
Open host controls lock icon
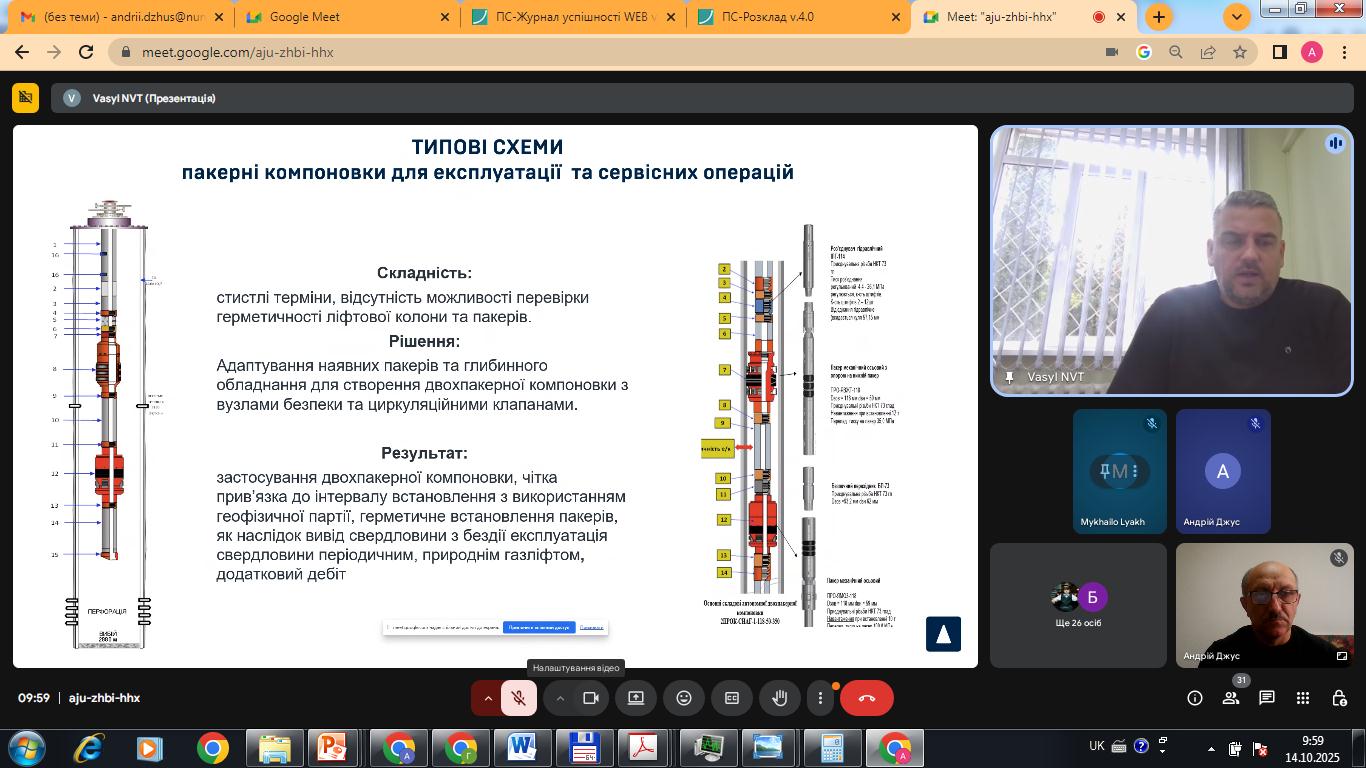coord(1339,698)
